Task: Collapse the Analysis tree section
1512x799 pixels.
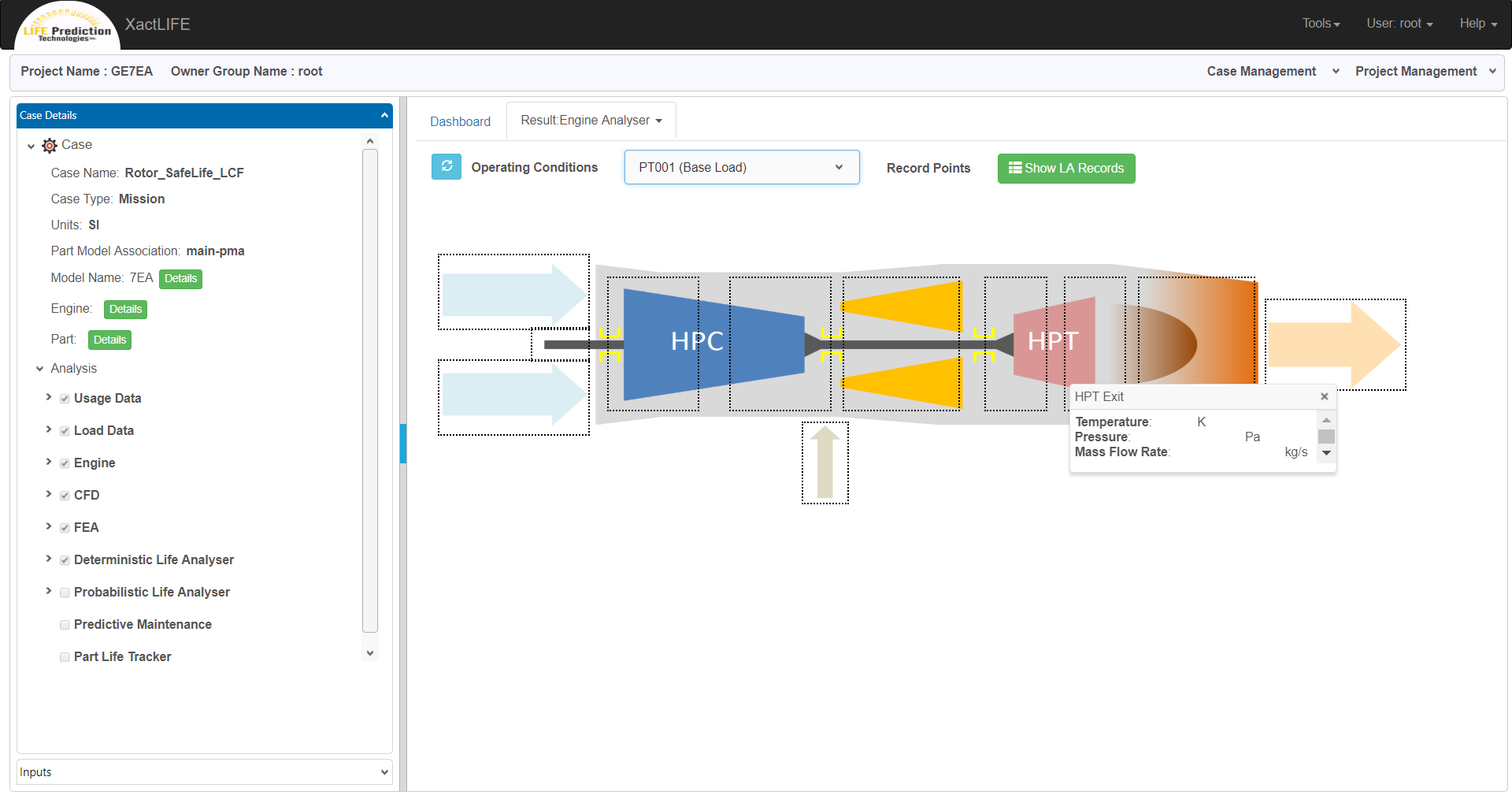Action: coord(39,369)
